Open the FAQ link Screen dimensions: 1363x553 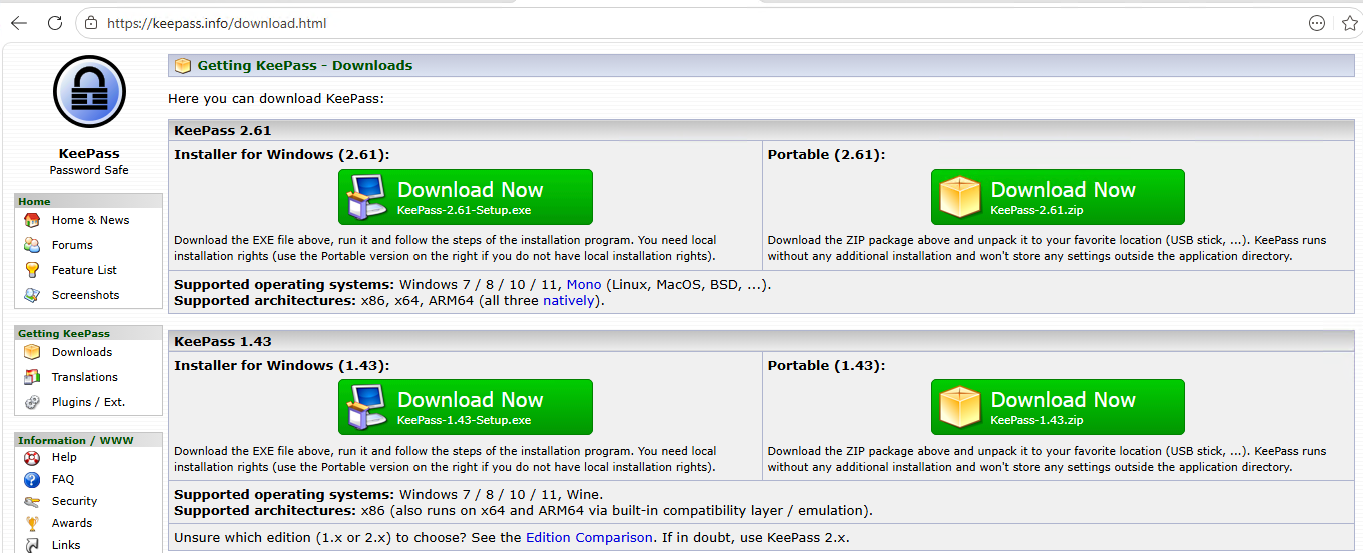pos(63,479)
